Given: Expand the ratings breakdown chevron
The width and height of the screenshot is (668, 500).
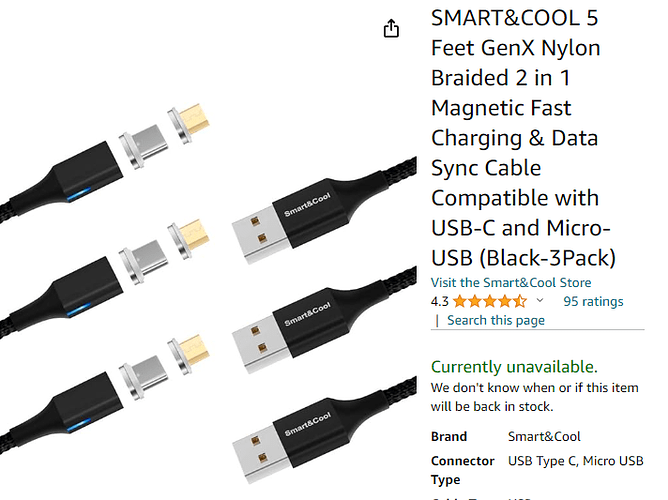Looking at the screenshot, I should (x=541, y=301).
